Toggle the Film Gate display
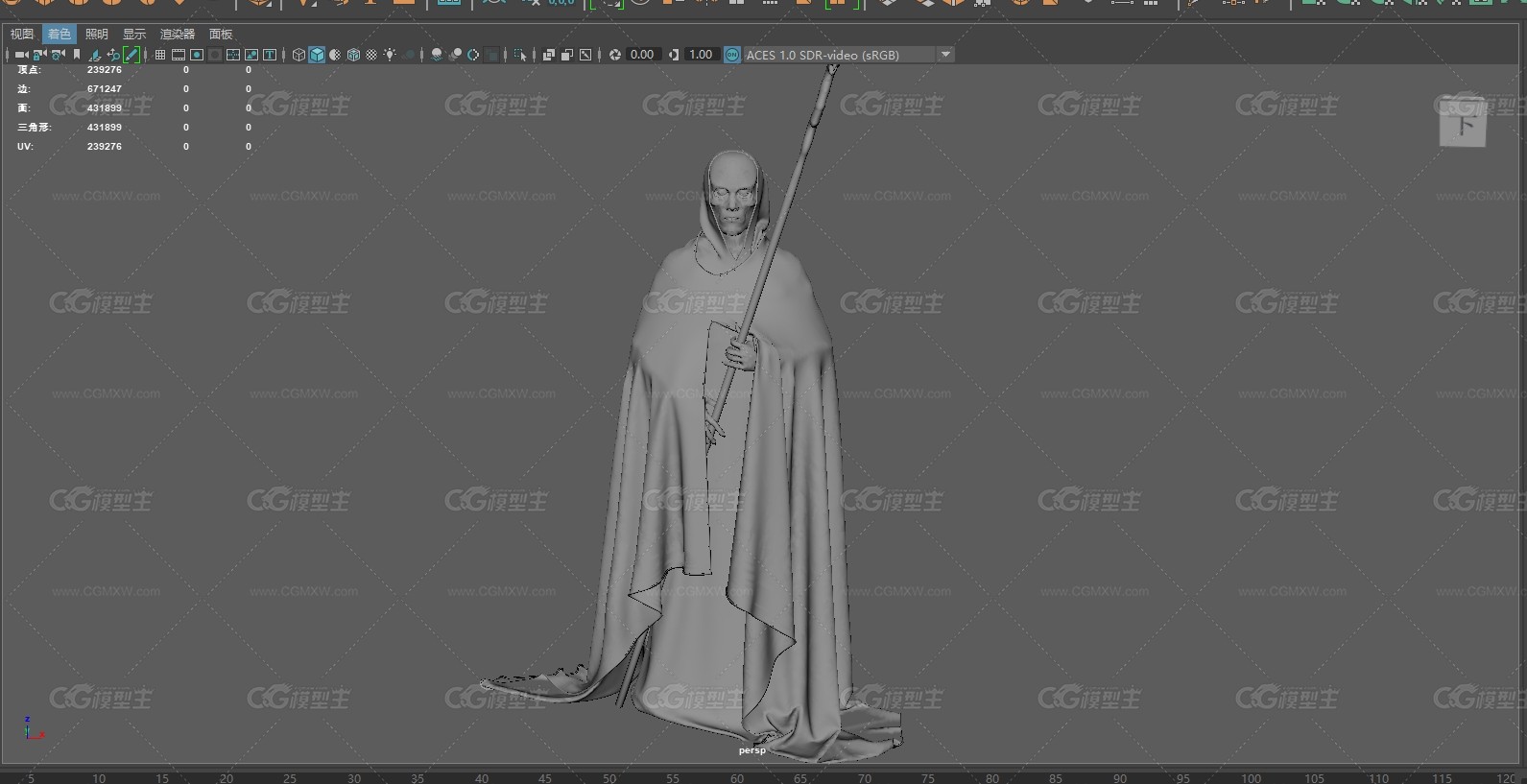Viewport: 1527px width, 784px height. pyautogui.click(x=179, y=55)
